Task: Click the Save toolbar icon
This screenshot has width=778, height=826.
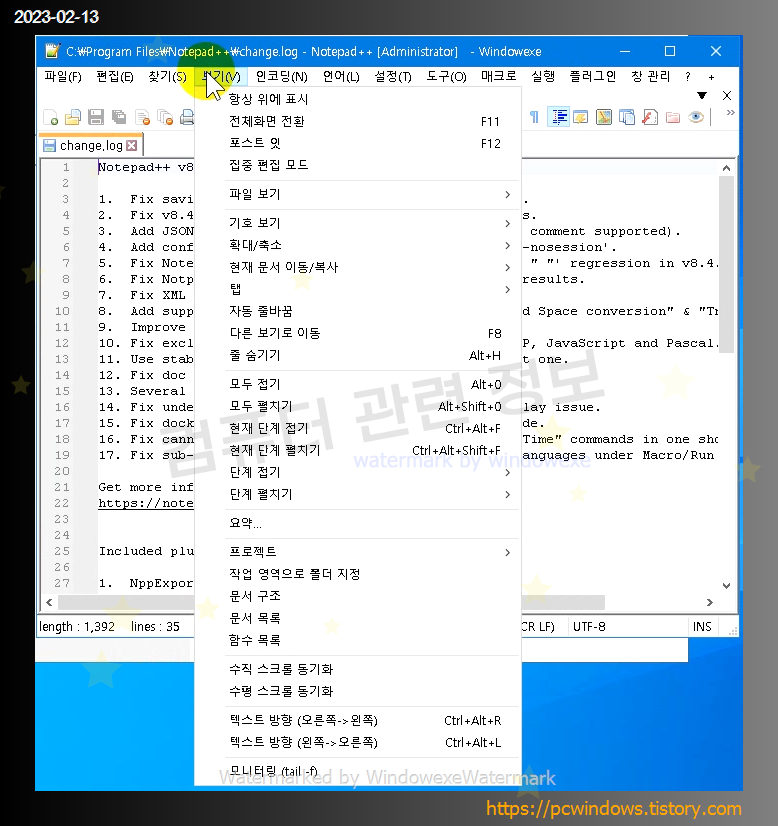Action: (x=96, y=117)
